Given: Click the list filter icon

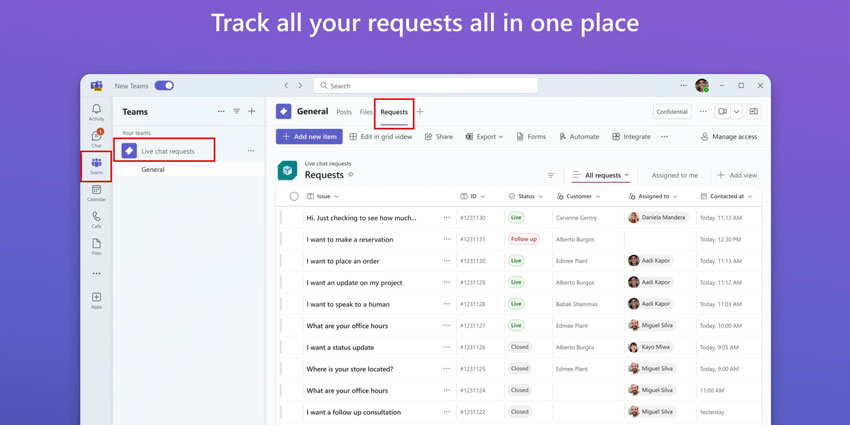Looking at the screenshot, I should (551, 175).
